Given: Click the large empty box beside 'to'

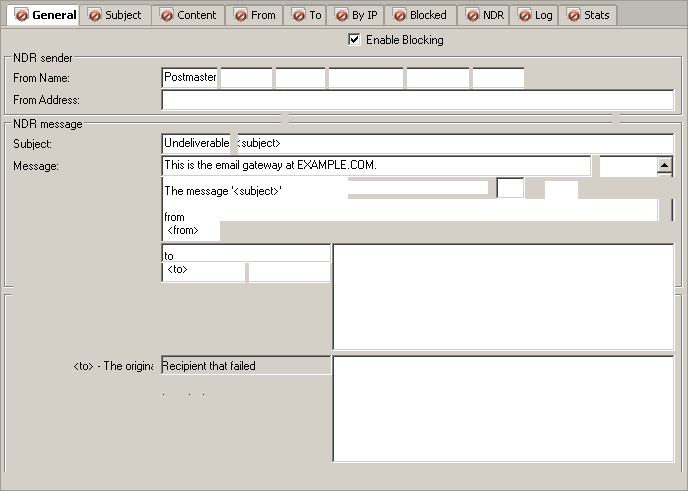Looking at the screenshot, I should tap(503, 296).
